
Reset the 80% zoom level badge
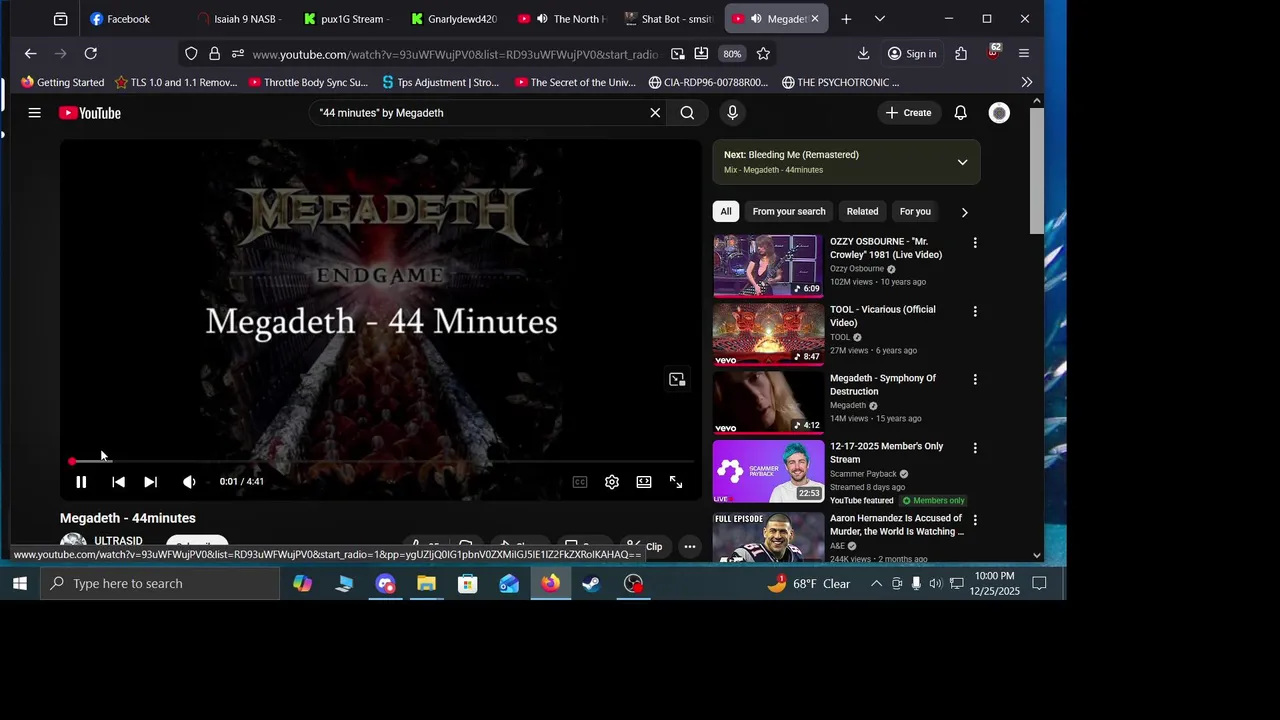pyautogui.click(x=733, y=54)
